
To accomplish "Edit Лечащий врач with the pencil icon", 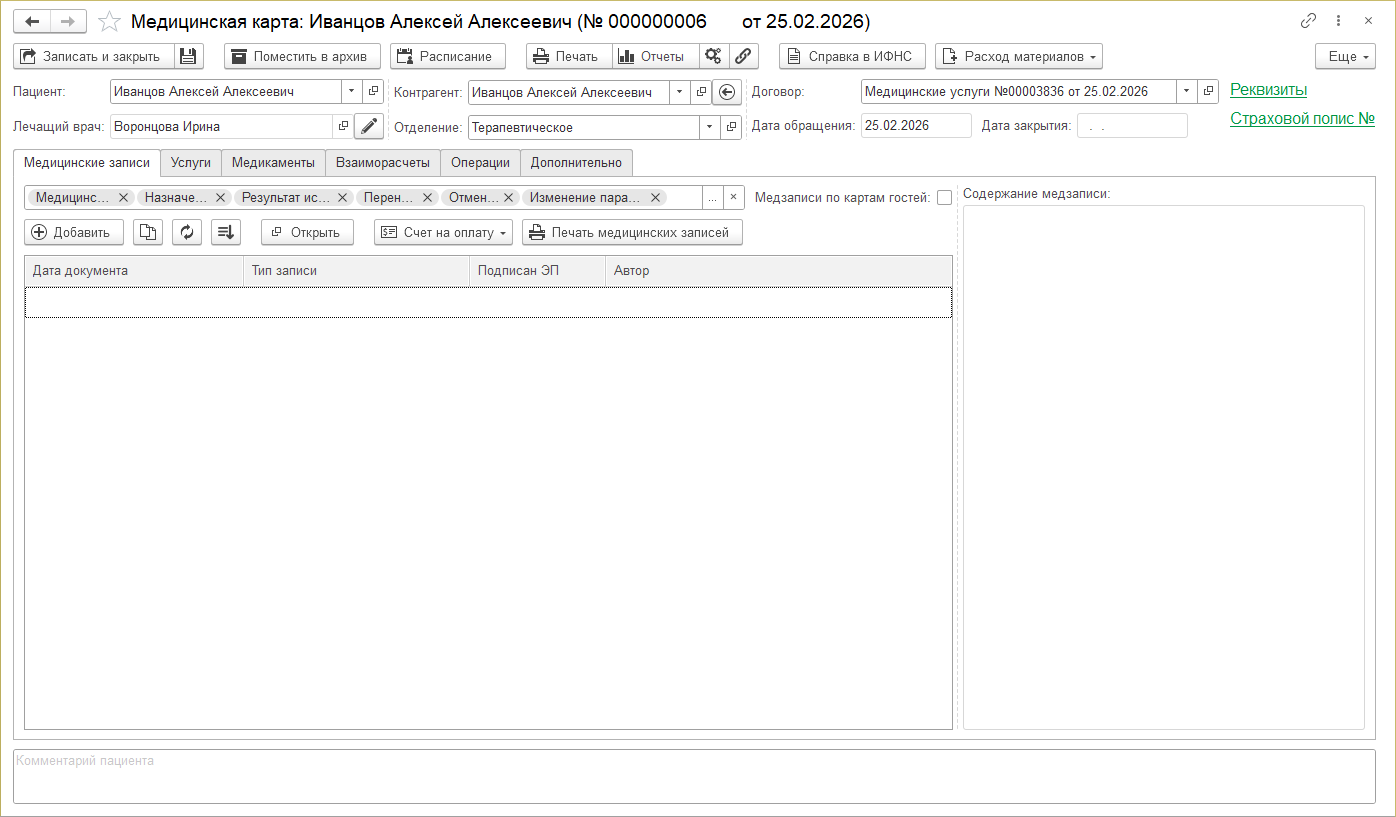I will tap(369, 127).
